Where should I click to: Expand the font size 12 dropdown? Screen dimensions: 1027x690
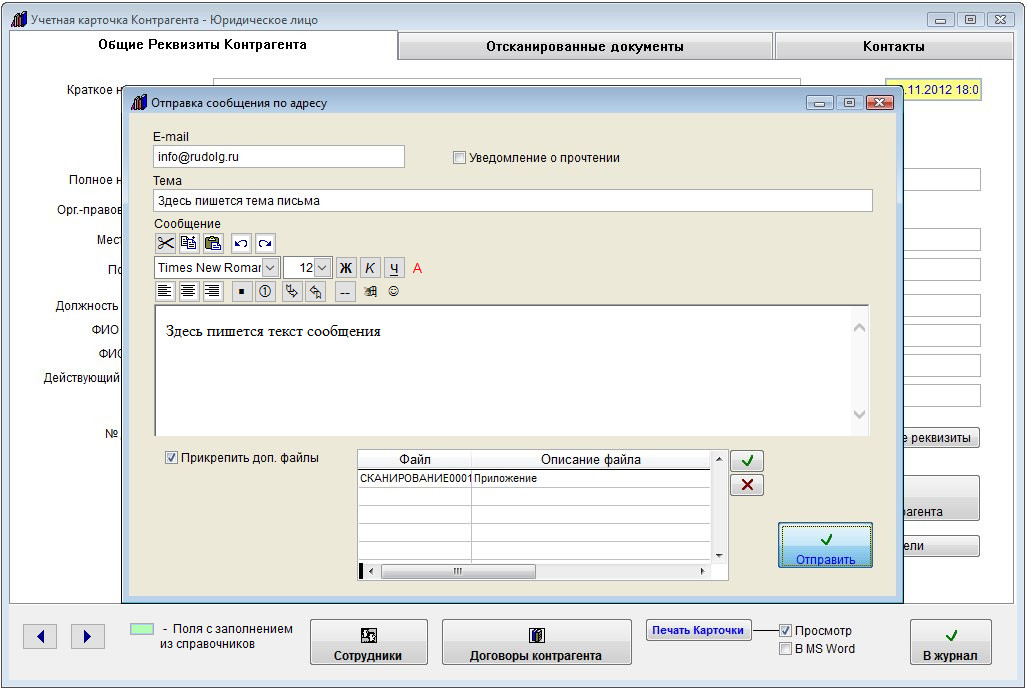[x=322, y=268]
